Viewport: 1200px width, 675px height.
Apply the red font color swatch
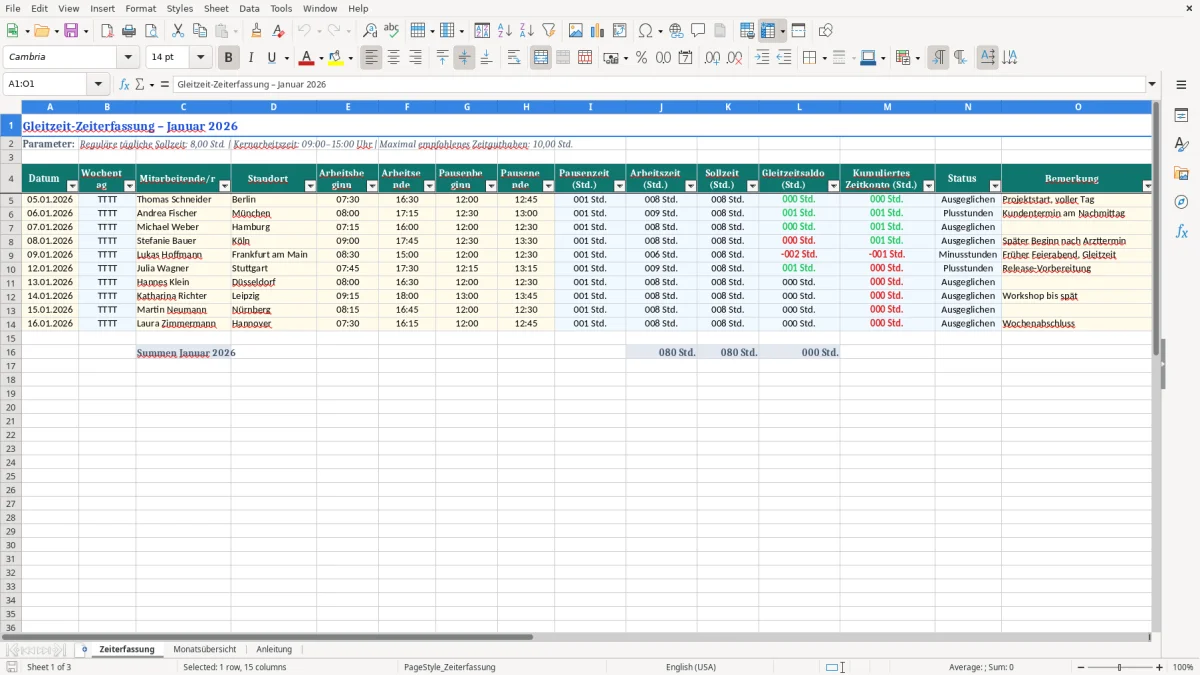click(307, 58)
